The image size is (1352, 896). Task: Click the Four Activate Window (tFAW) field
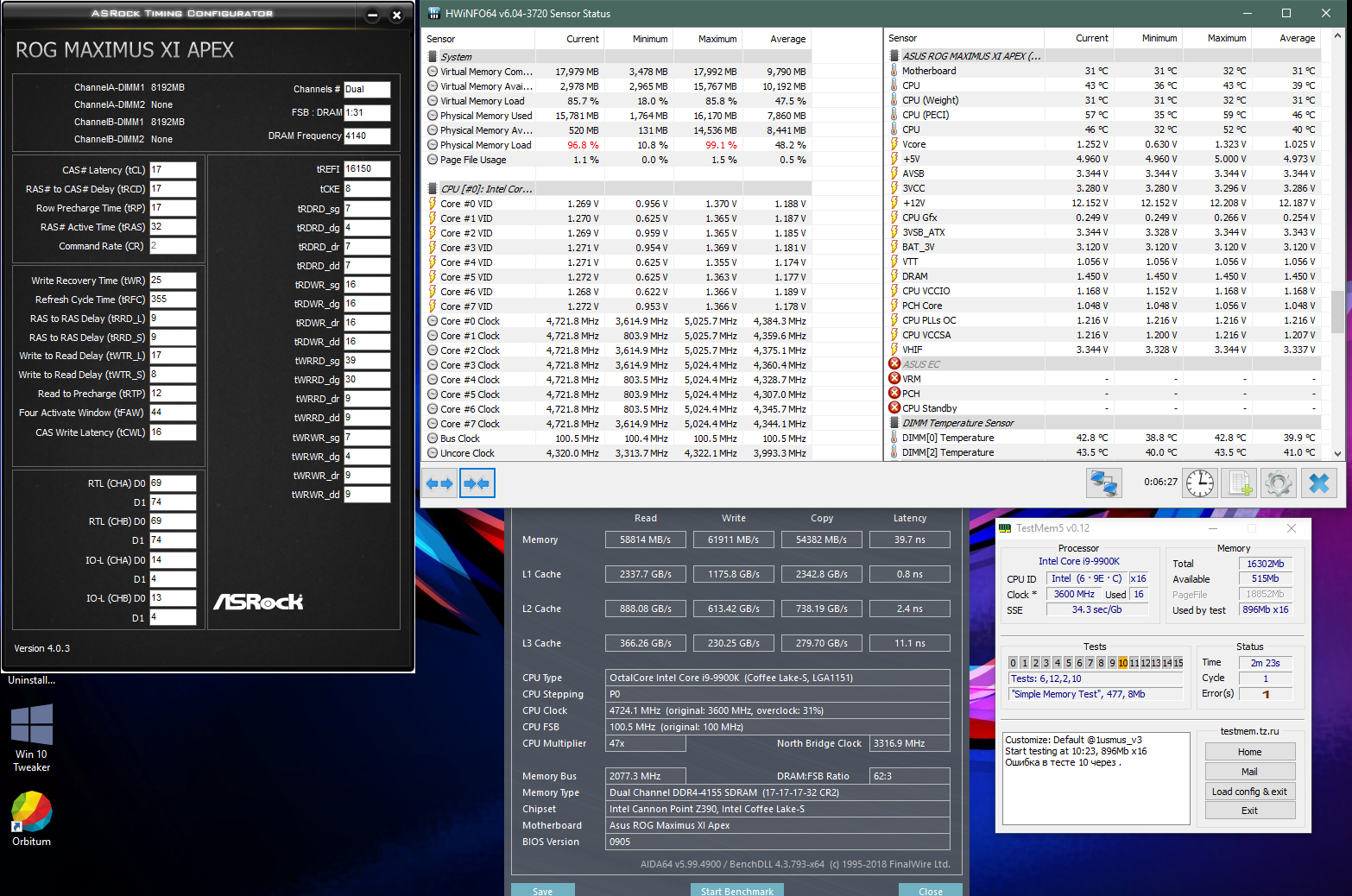point(173,413)
